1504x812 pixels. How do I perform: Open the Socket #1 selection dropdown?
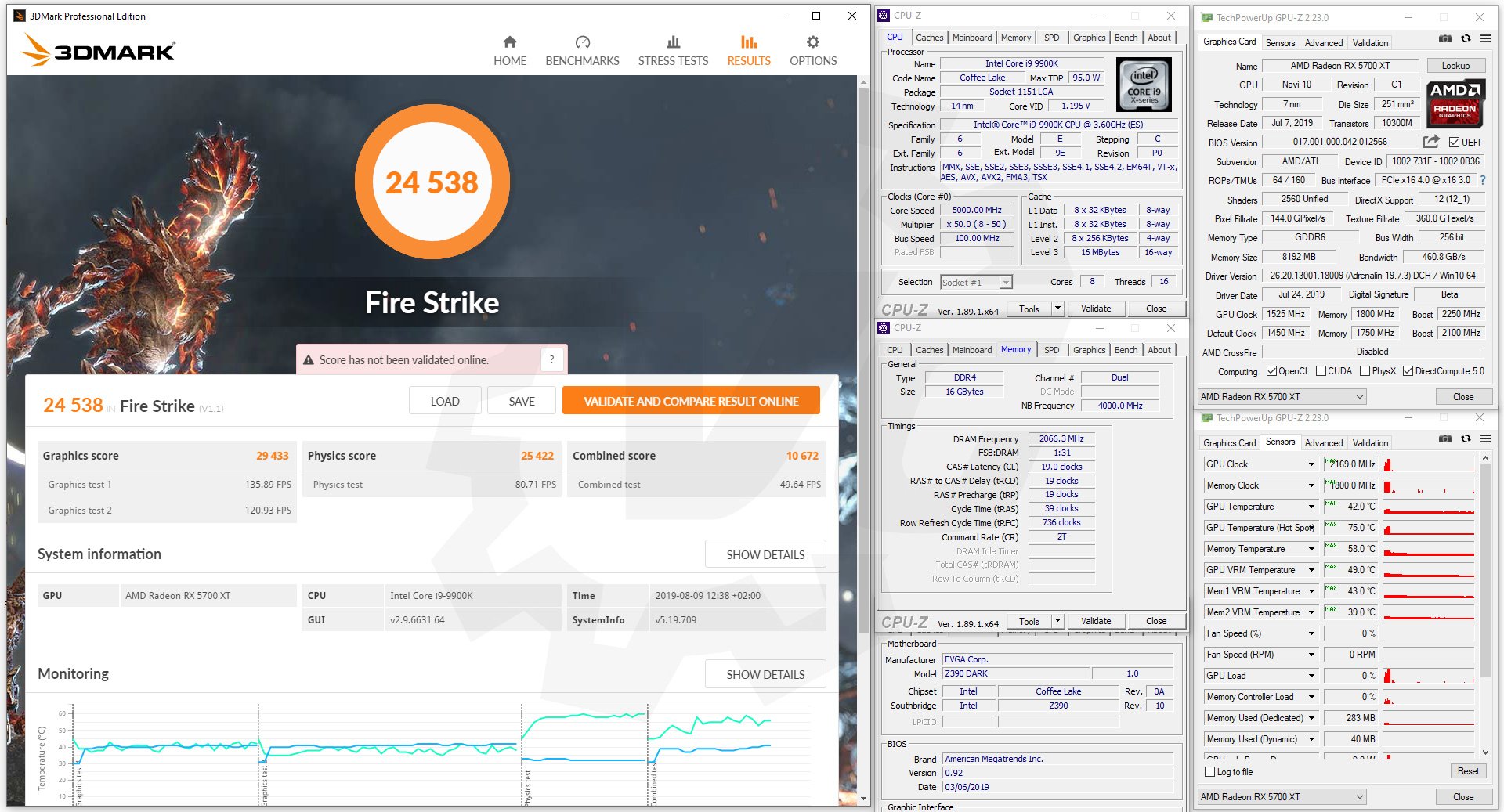pos(1006,283)
